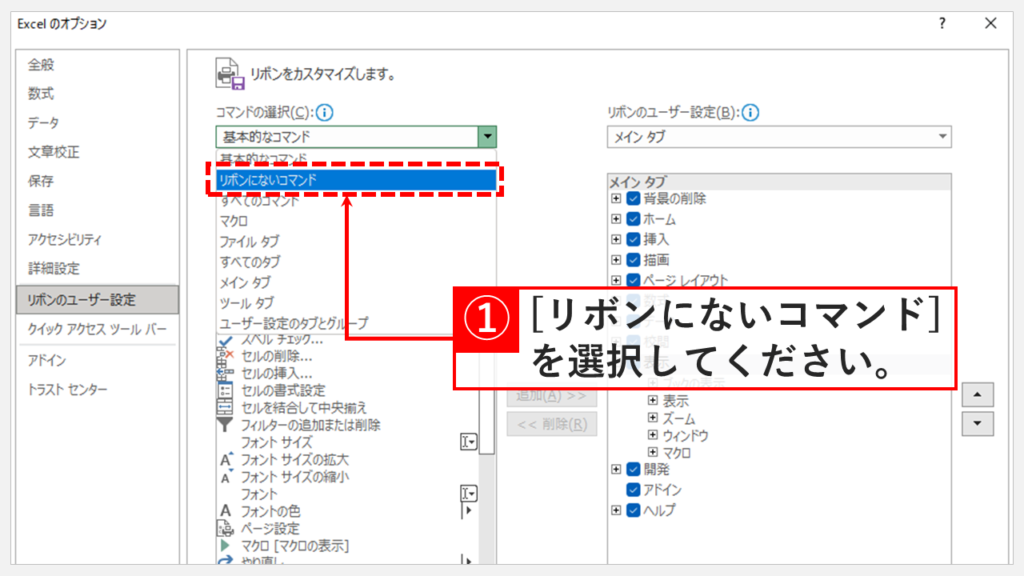
Task: Toggle the 開発 tab checkbox
Action: 633,469
